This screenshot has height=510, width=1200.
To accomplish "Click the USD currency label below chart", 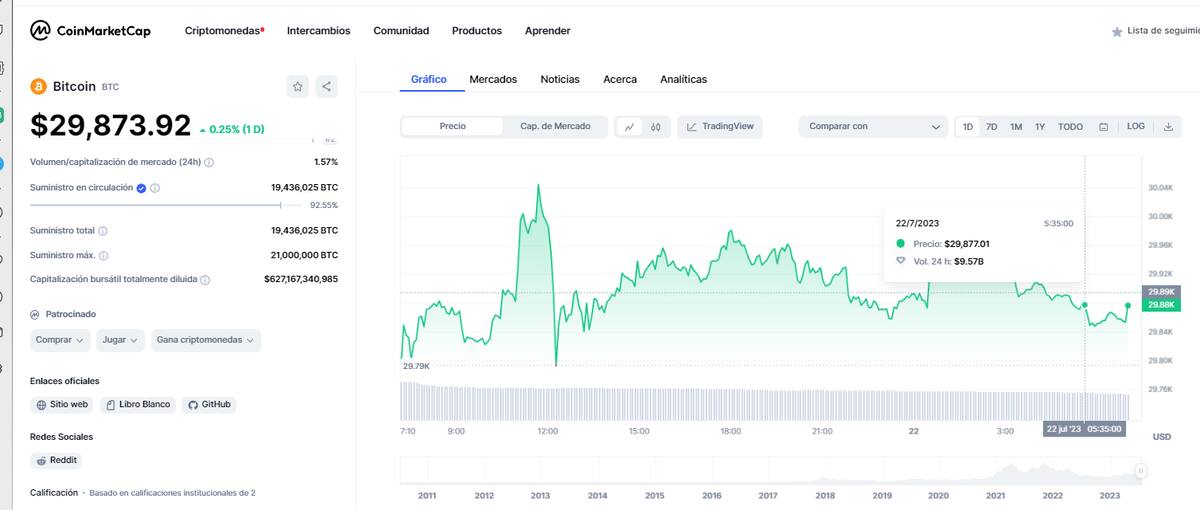I will pos(1162,437).
